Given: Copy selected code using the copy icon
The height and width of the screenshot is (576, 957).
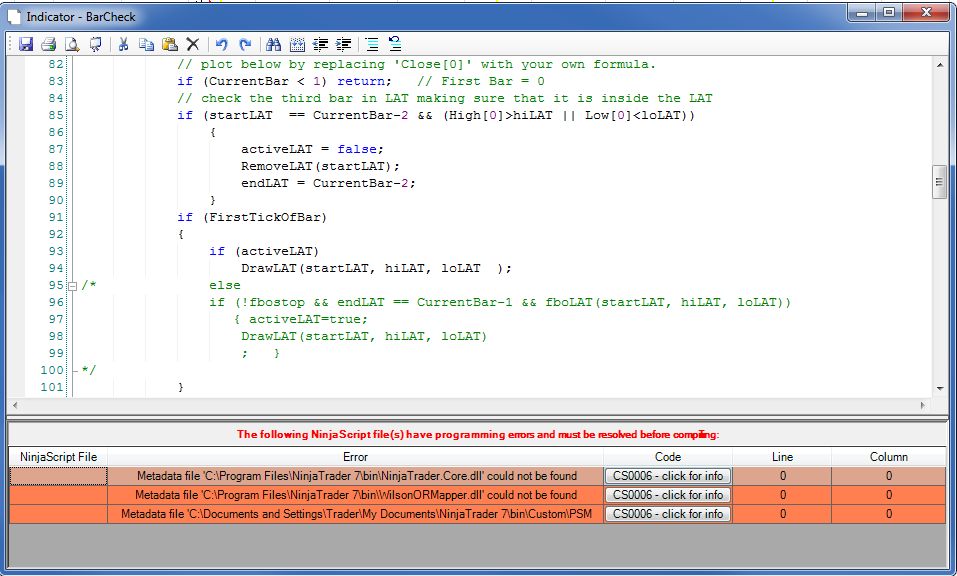Looking at the screenshot, I should (146, 44).
